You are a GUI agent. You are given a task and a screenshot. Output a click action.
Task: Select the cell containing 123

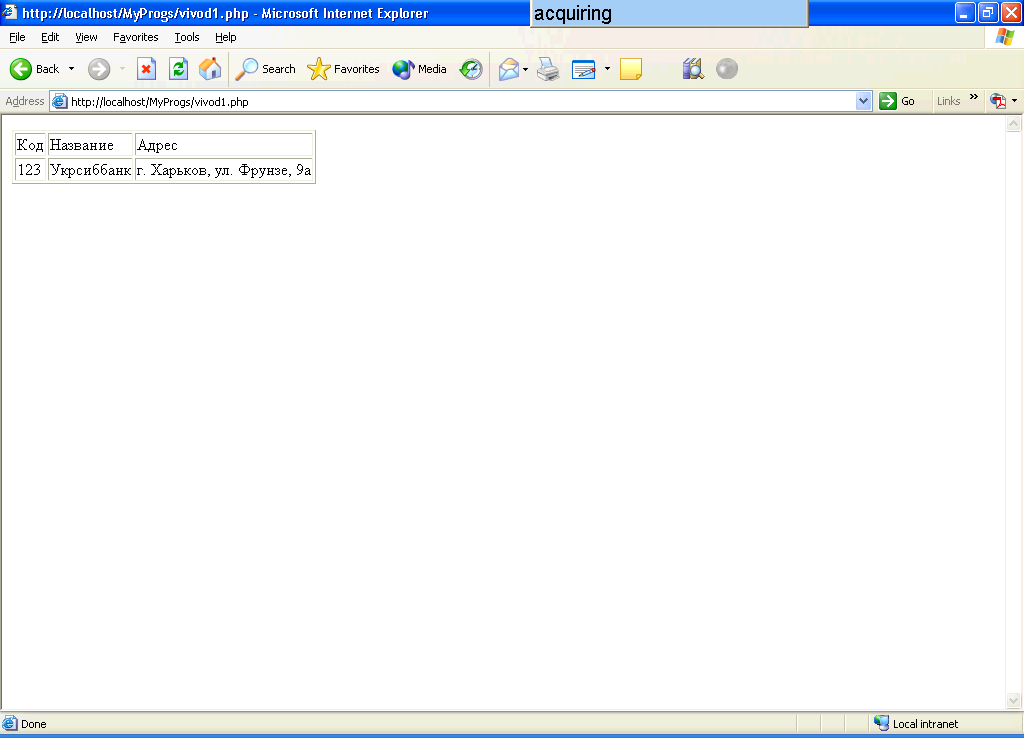[30, 170]
